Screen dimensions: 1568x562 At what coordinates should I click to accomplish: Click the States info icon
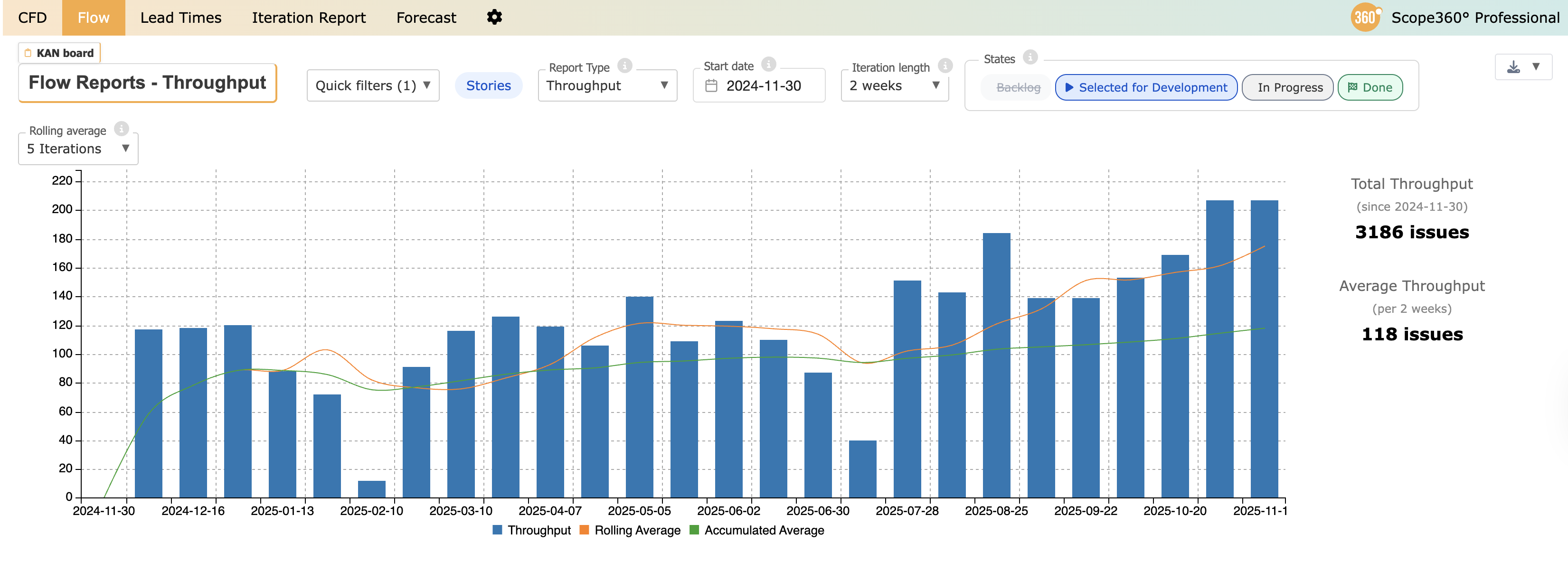point(1030,57)
